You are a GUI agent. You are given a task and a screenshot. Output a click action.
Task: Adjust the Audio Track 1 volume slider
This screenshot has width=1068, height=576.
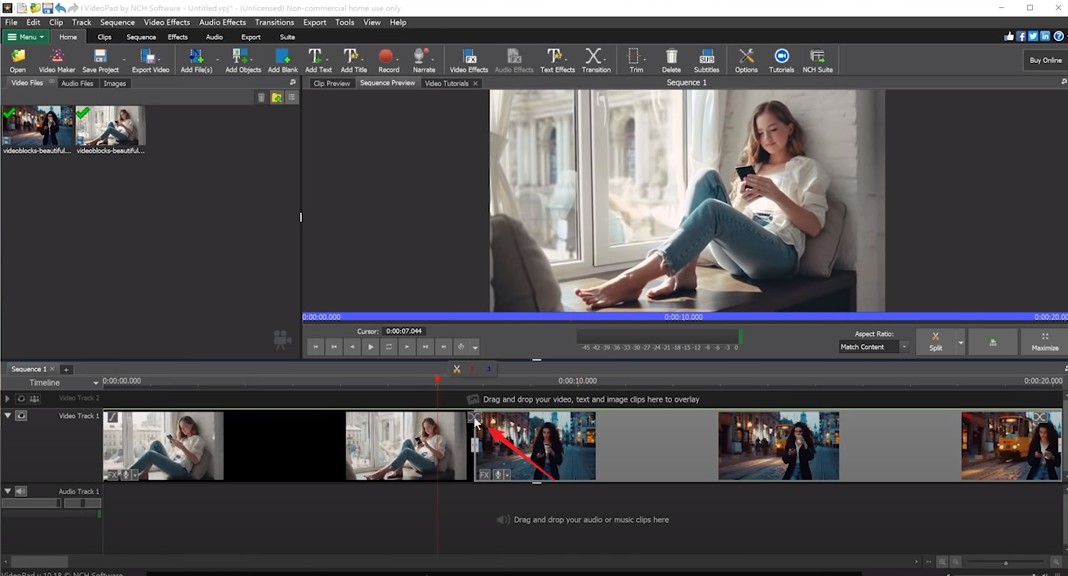[x=31, y=503]
